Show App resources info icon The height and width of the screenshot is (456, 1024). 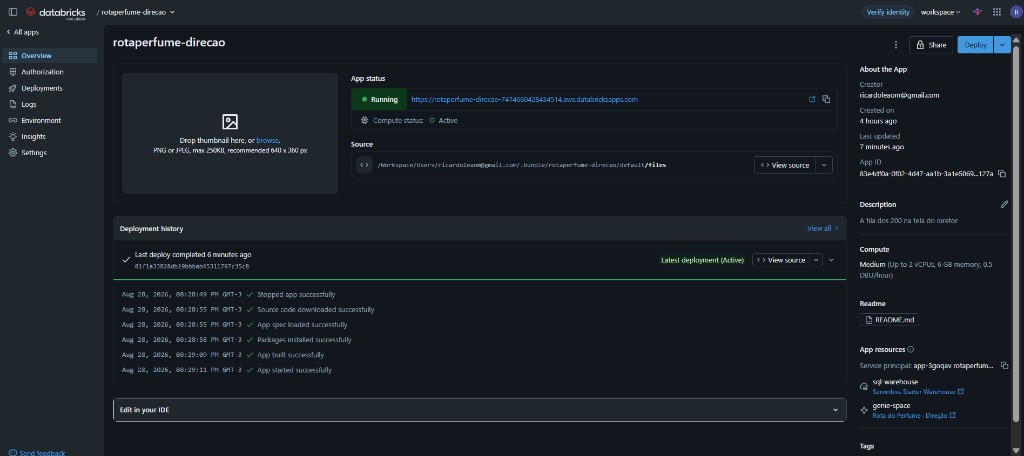tap(910, 350)
